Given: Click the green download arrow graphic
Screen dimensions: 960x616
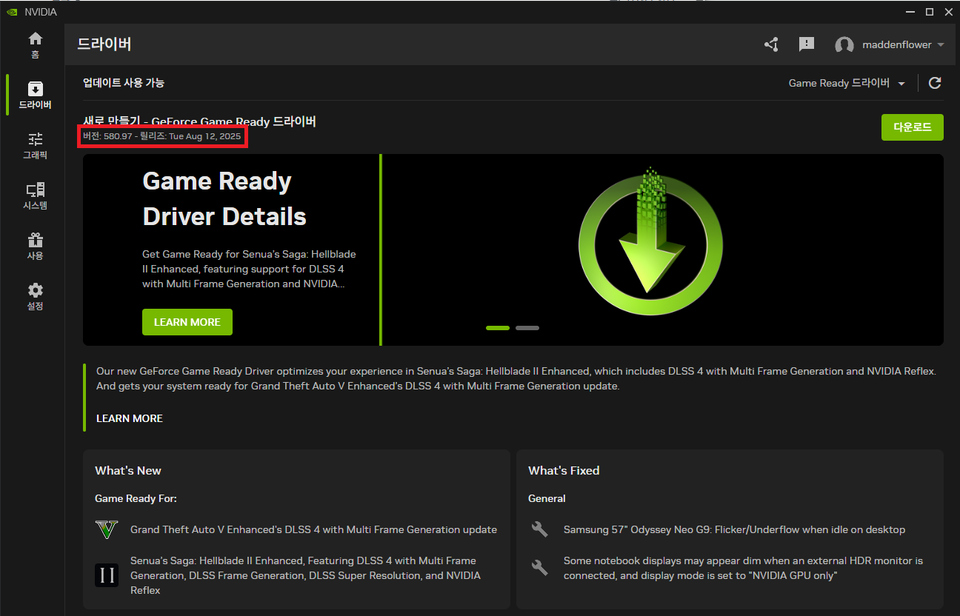Looking at the screenshot, I should [650, 242].
